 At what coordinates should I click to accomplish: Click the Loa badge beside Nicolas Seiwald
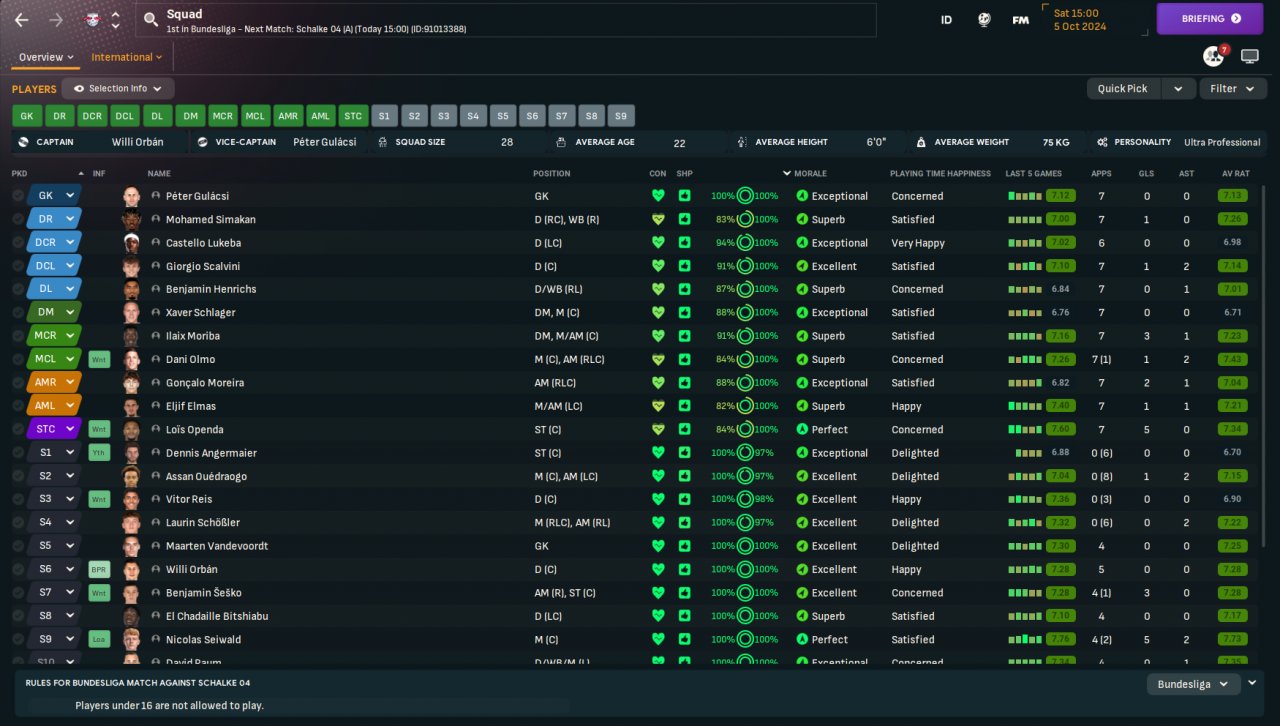(x=99, y=639)
